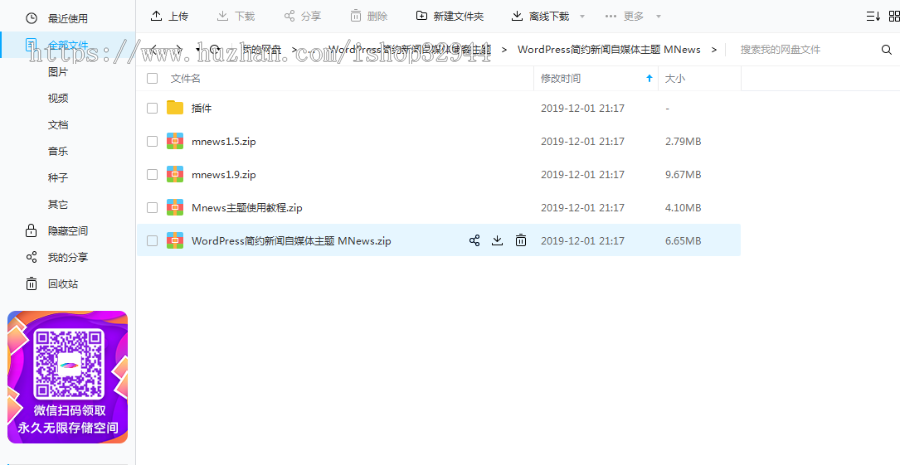Viewport: 900px width, 465px height.
Task: Open 隐藏空间 in sidebar
Action: tap(68, 231)
